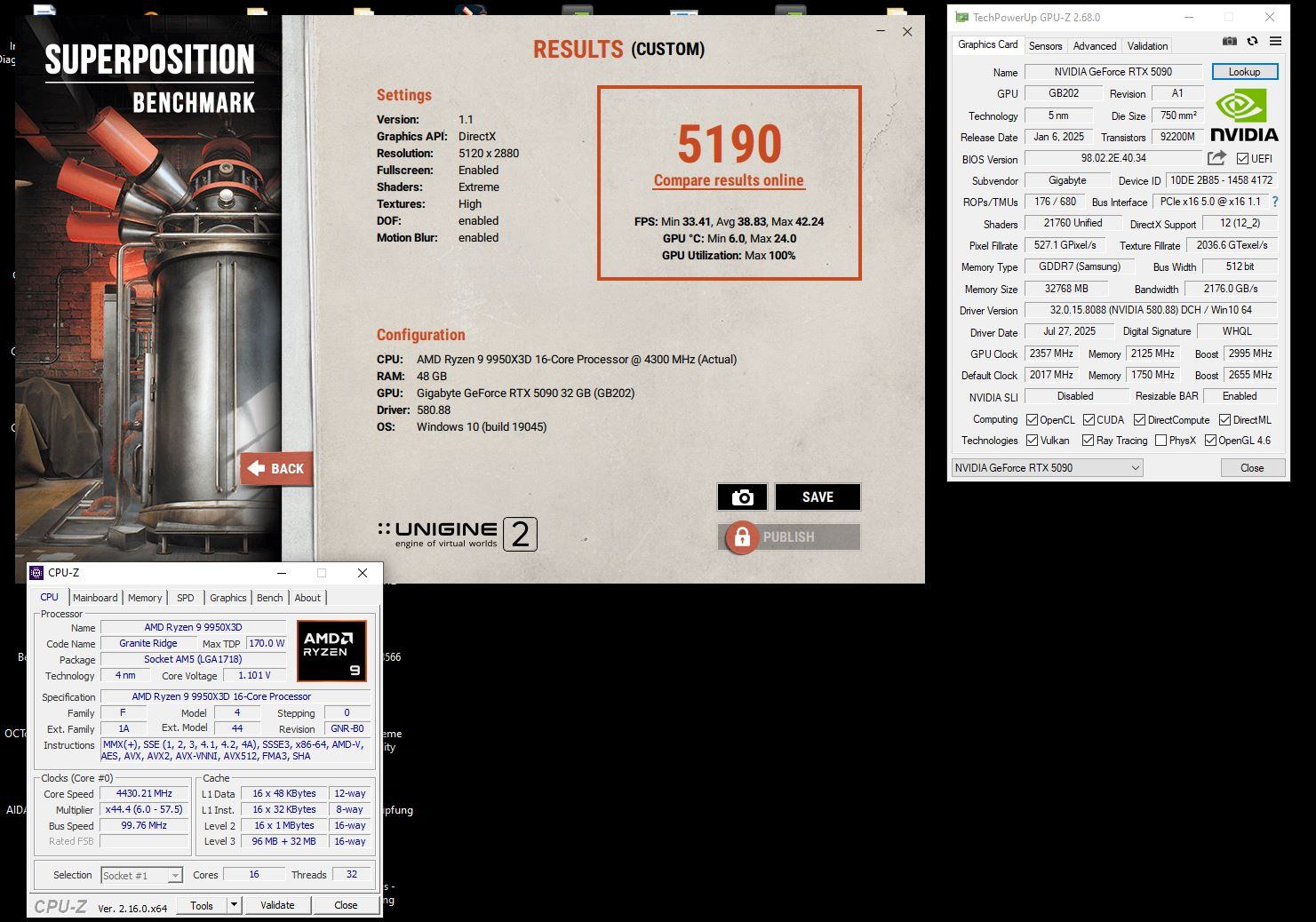Click the CPU-Z Core Speed value 4430.21 MHz

point(145,793)
